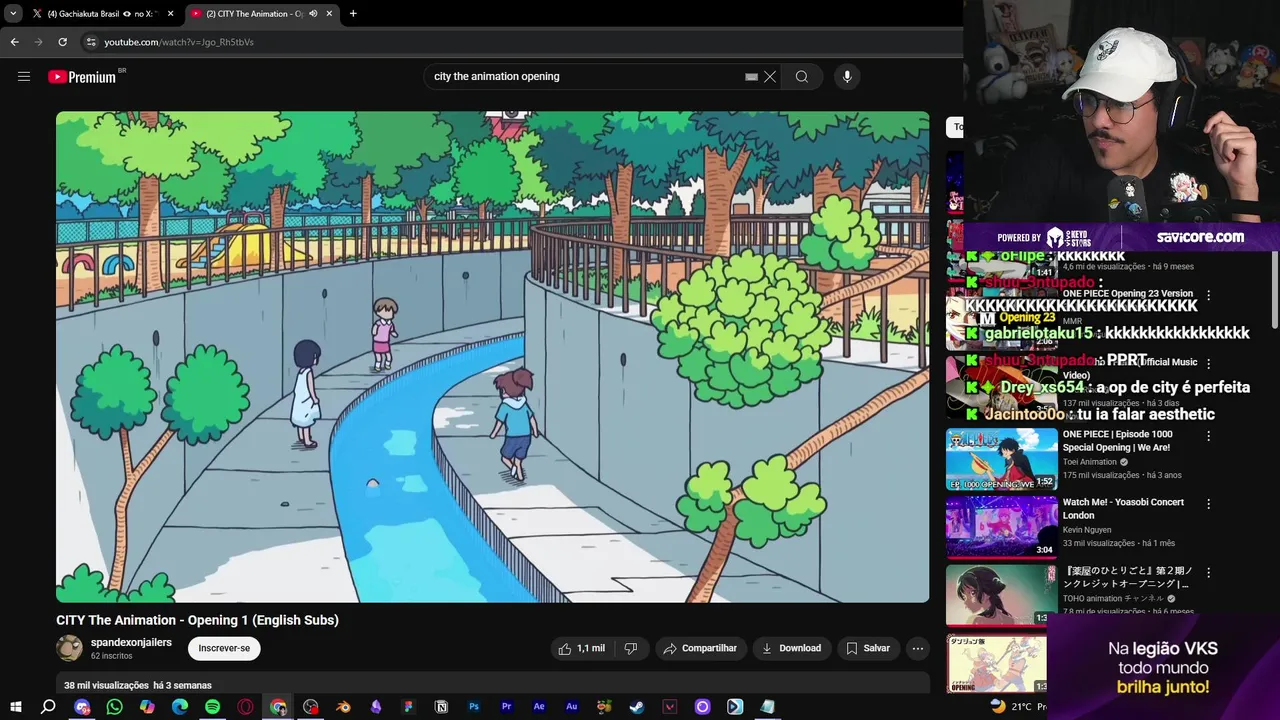The image size is (1280, 720).
Task: Open the YouTube hamburger guide menu
Action: pyautogui.click(x=24, y=76)
